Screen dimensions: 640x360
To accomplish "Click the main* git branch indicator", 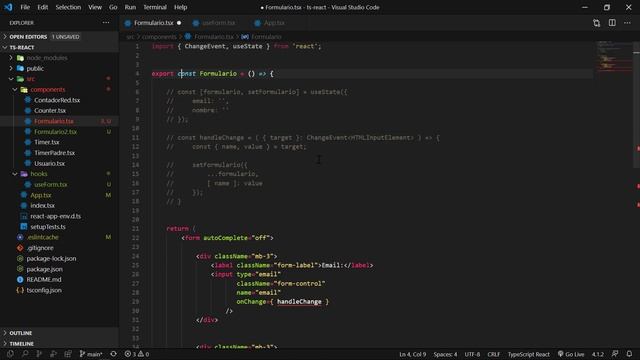I will pos(91,354).
